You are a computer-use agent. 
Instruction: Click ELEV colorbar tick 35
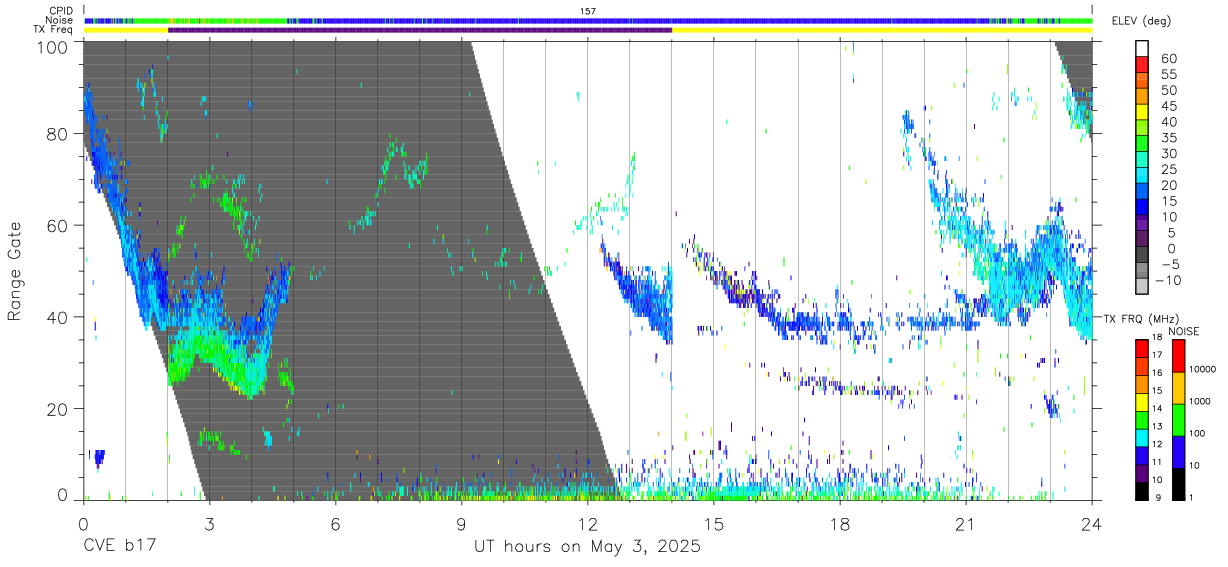point(1167,138)
